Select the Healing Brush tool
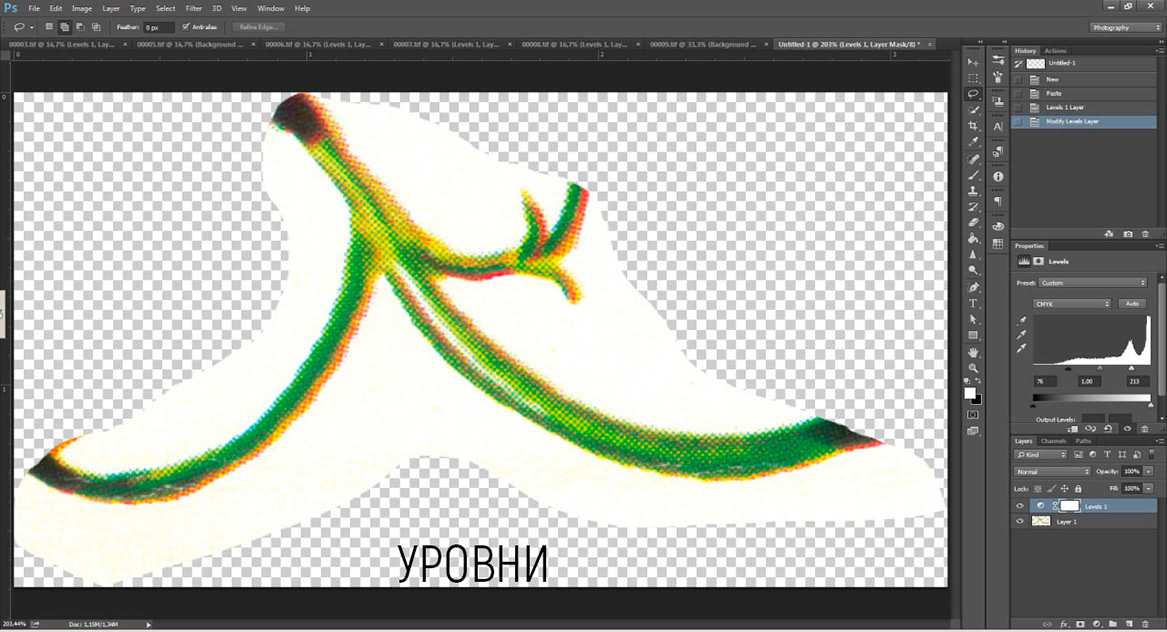 [x=973, y=159]
